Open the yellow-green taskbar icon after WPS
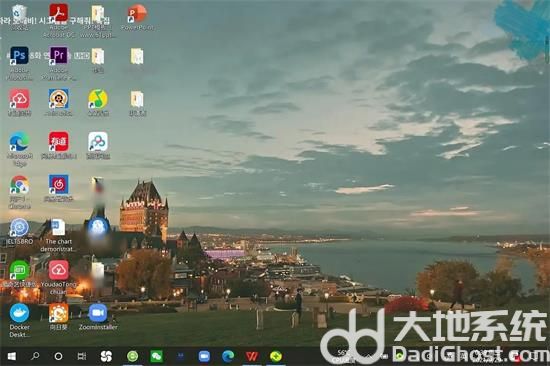The height and width of the screenshot is (366, 550). (x=276, y=357)
